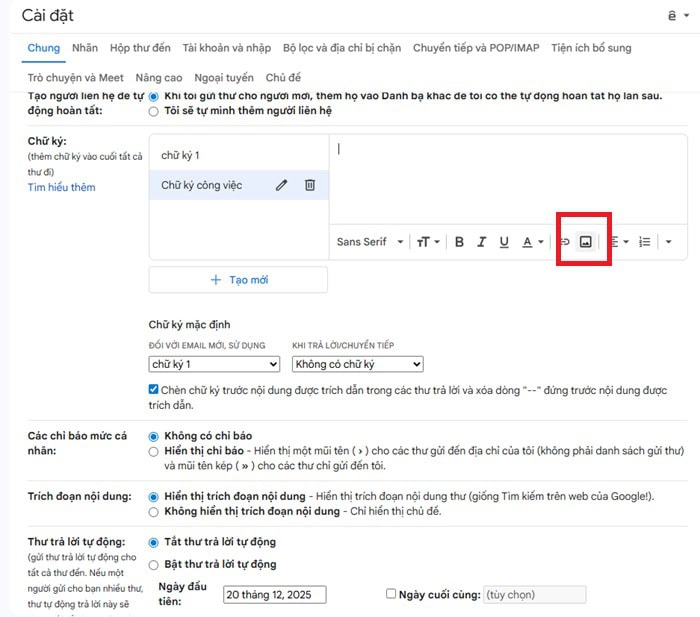The height and width of the screenshot is (617, 700).
Task: Apply Underline formatting in signature editor
Action: 504,242
